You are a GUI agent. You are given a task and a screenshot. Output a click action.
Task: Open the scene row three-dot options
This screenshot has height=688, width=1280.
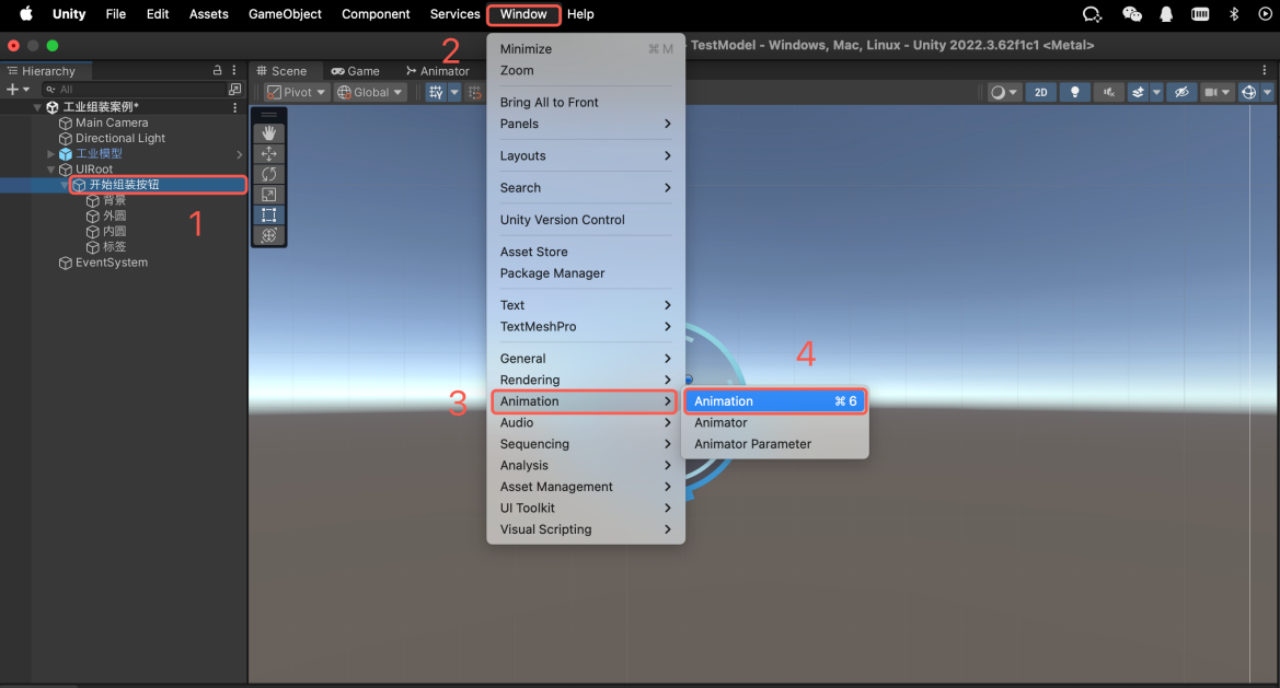pyautogui.click(x=235, y=107)
